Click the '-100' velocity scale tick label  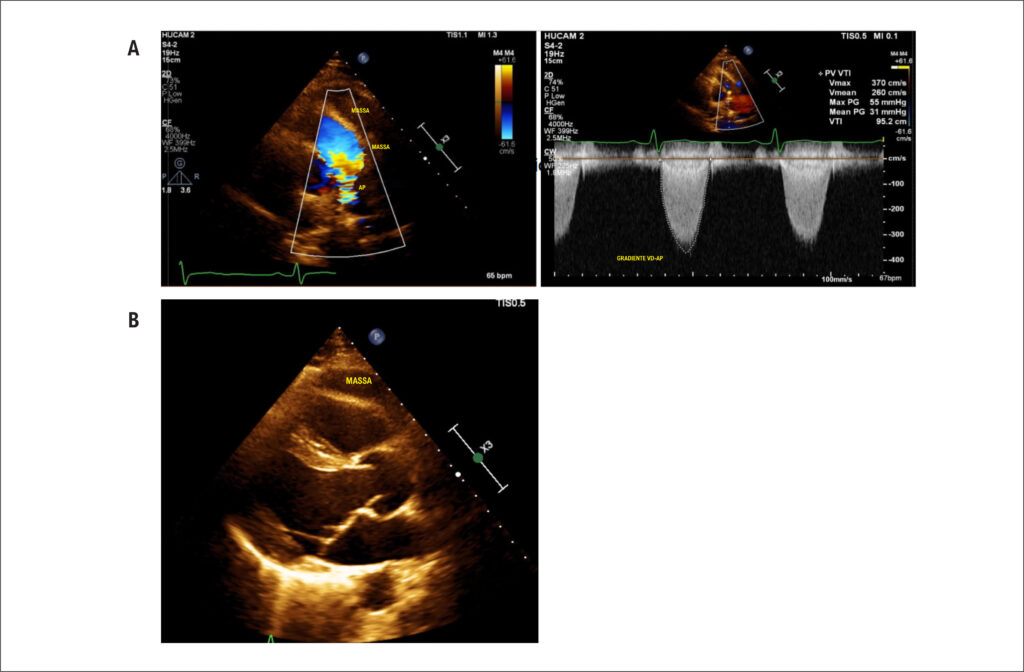click(x=896, y=184)
